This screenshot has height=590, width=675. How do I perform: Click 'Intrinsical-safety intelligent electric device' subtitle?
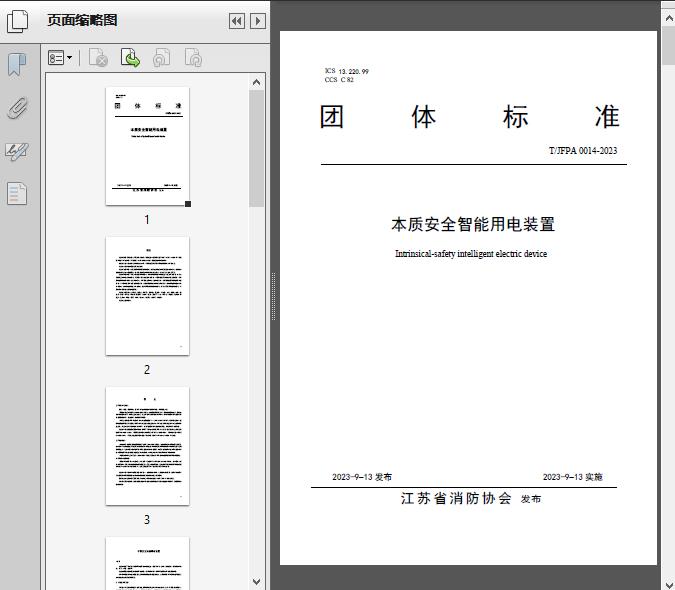471,253
